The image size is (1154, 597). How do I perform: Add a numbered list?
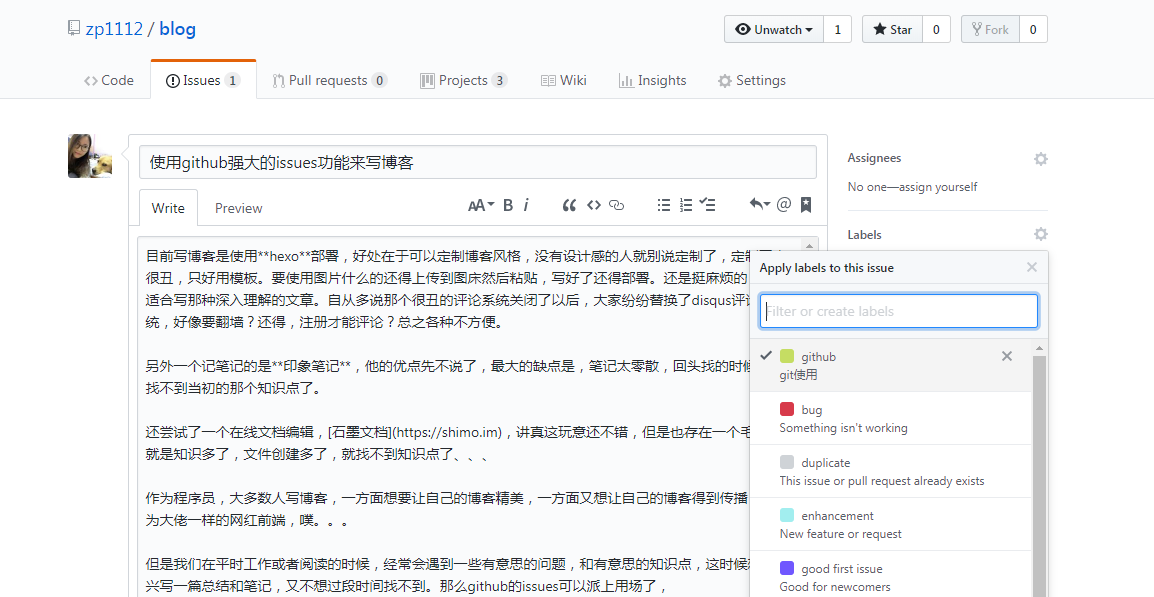click(686, 205)
